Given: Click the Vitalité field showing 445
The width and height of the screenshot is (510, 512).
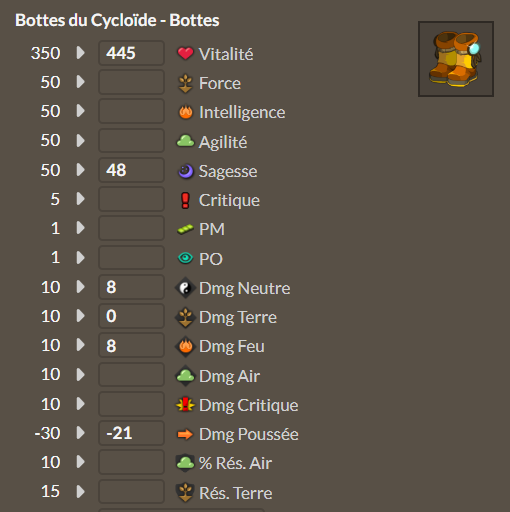Looking at the screenshot, I should [x=131, y=53].
